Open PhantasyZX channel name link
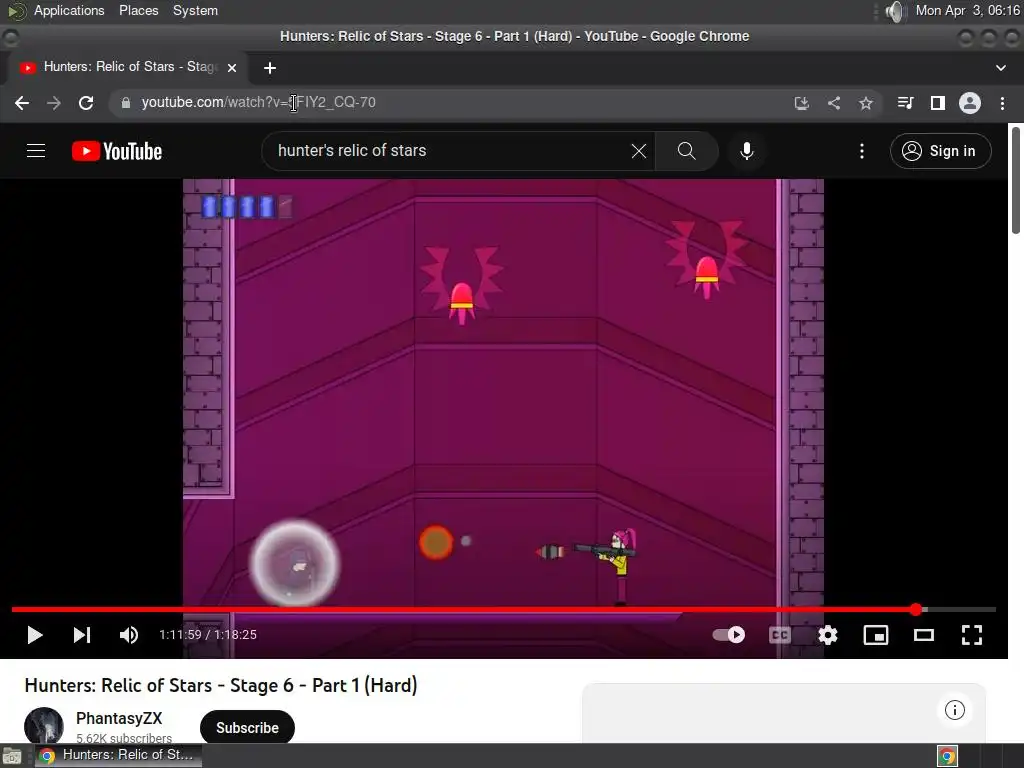 coord(119,718)
